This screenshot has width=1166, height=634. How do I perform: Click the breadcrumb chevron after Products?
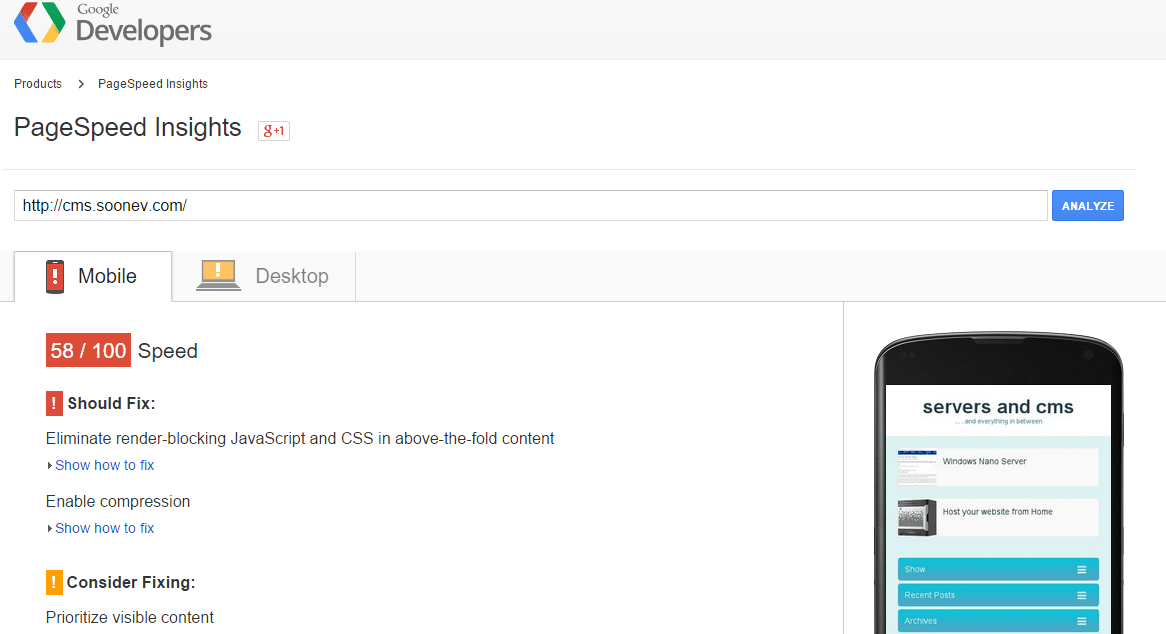(81, 84)
